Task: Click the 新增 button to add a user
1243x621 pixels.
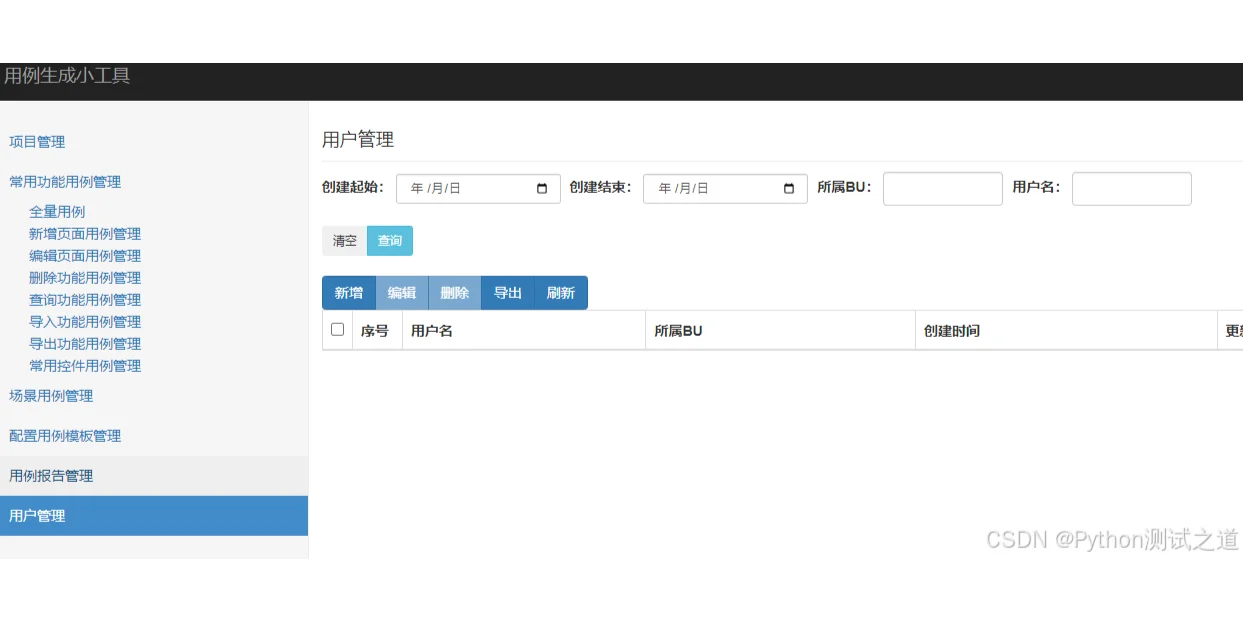Action: pos(348,292)
